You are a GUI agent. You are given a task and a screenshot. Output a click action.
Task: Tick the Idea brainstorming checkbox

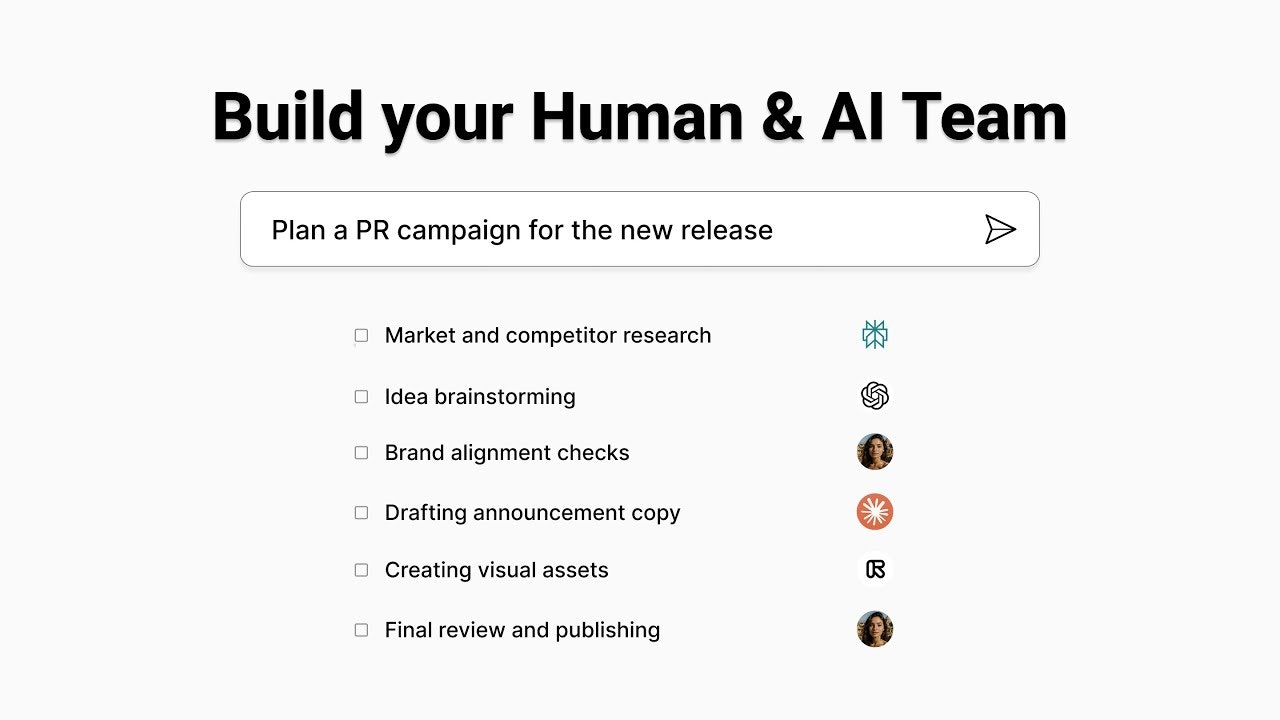[x=361, y=397]
